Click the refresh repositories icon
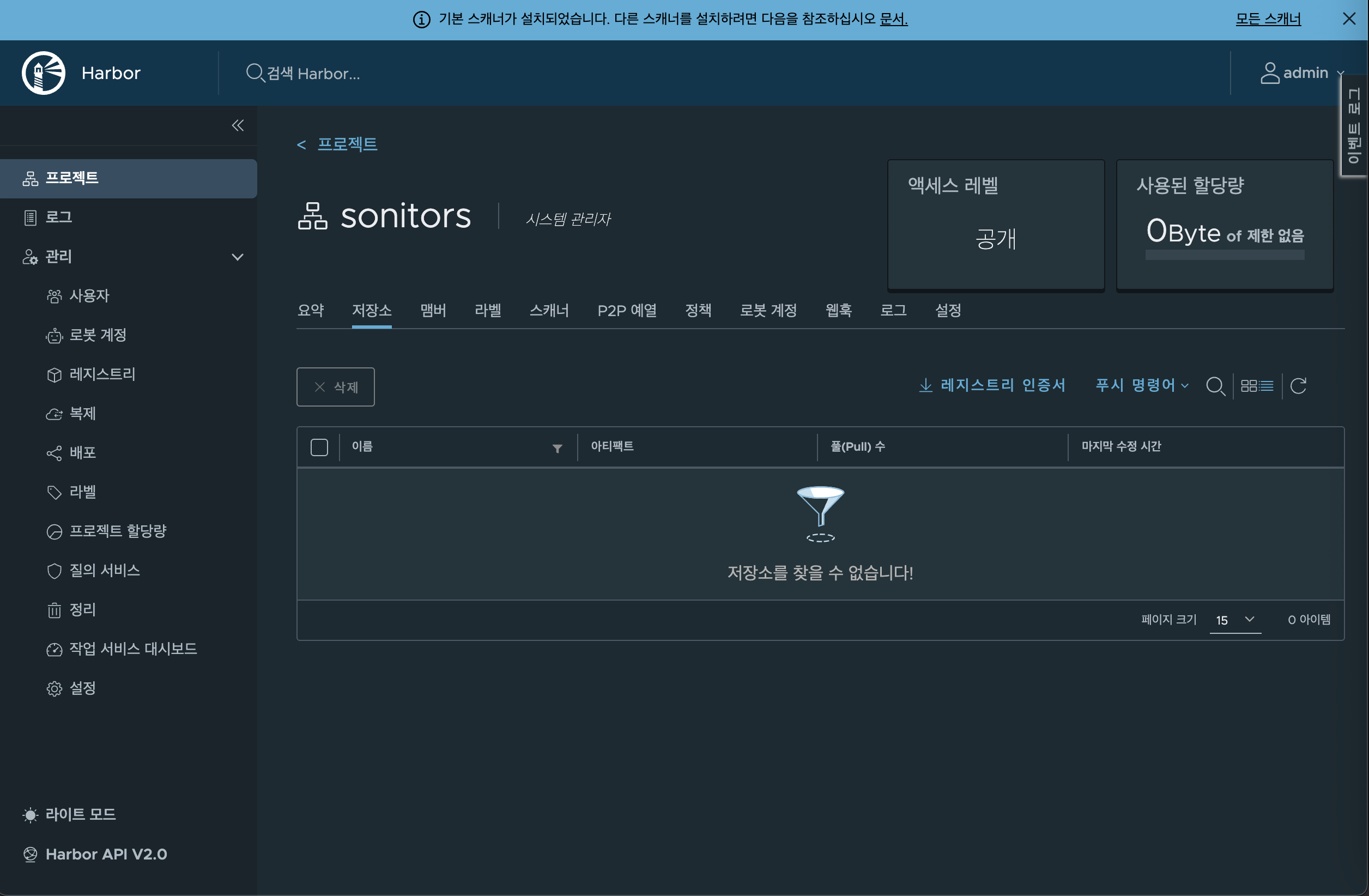1369x896 pixels. (x=1298, y=386)
